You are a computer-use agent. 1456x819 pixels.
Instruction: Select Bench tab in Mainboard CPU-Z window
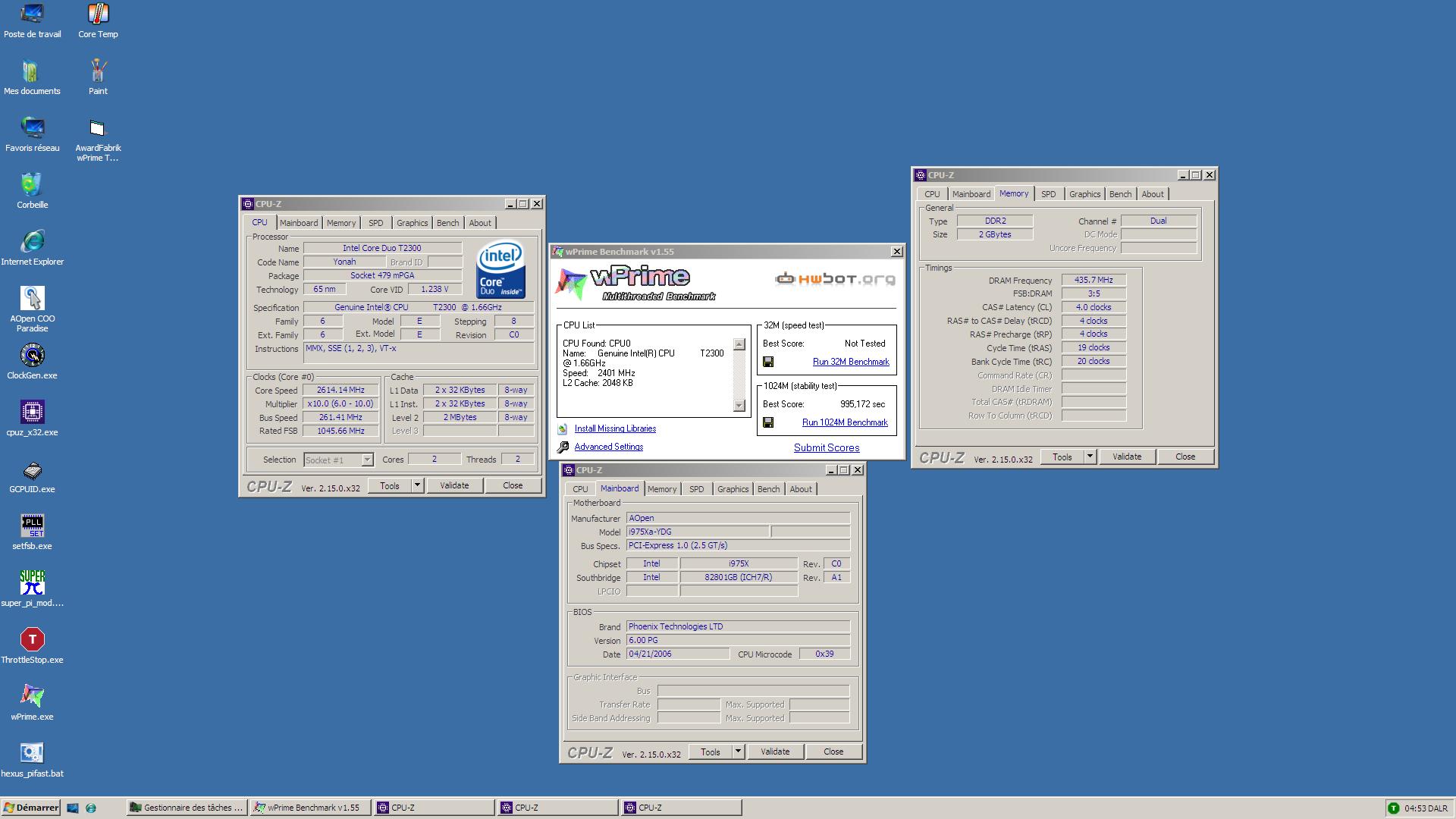click(x=768, y=489)
